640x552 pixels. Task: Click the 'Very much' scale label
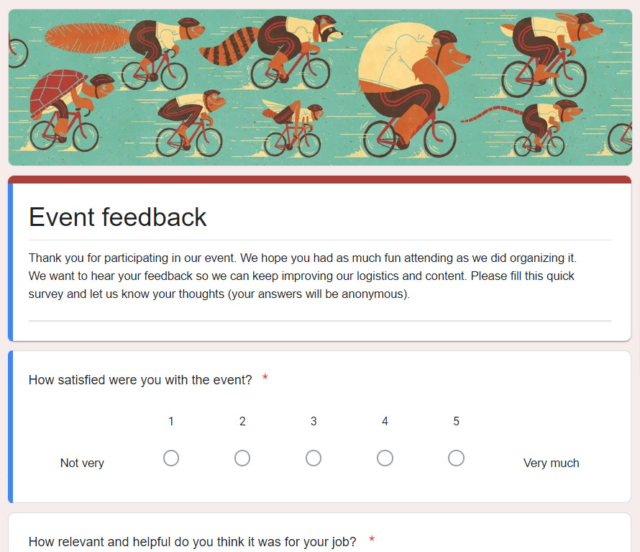(x=551, y=463)
